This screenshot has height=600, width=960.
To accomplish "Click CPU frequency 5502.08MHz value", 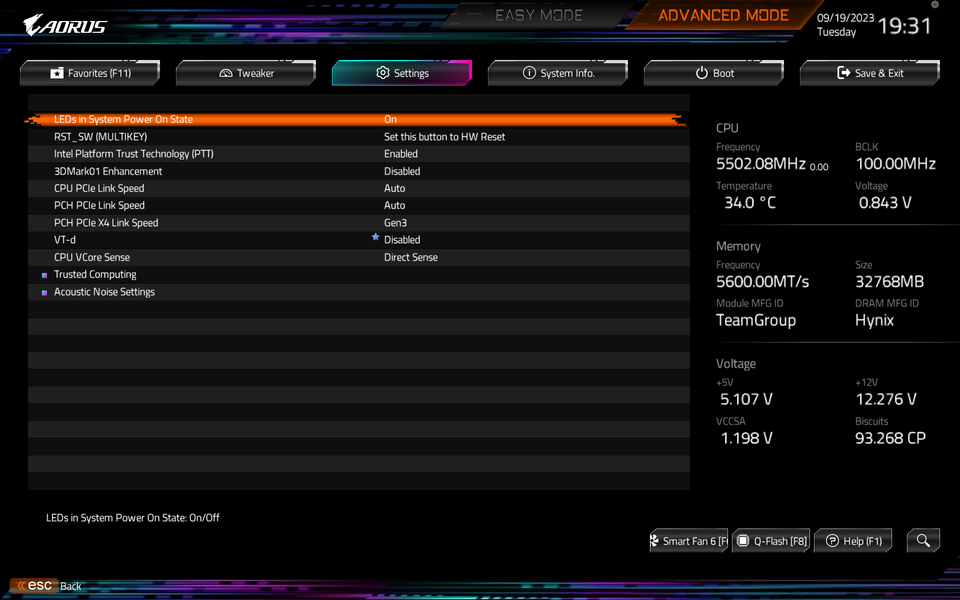I will (x=761, y=163).
